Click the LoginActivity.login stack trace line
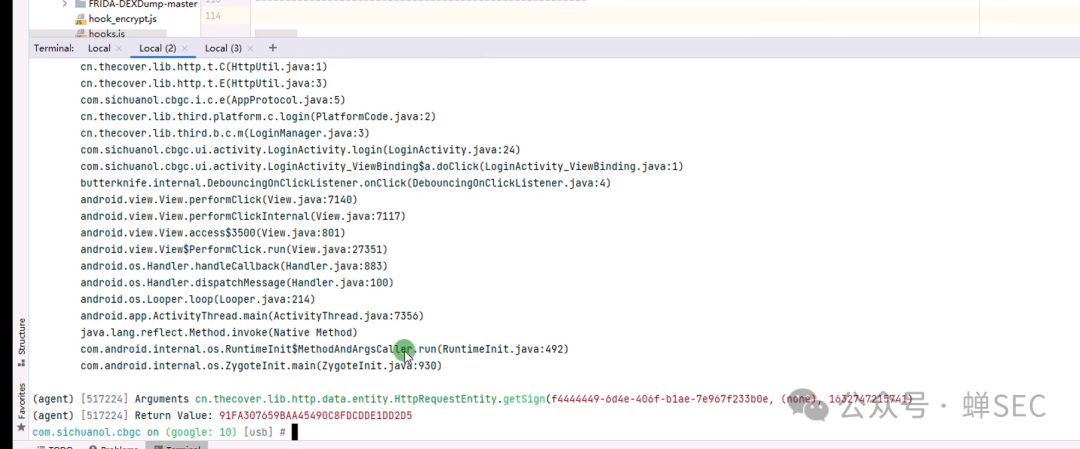The width and height of the screenshot is (1080, 449). pos(300,149)
